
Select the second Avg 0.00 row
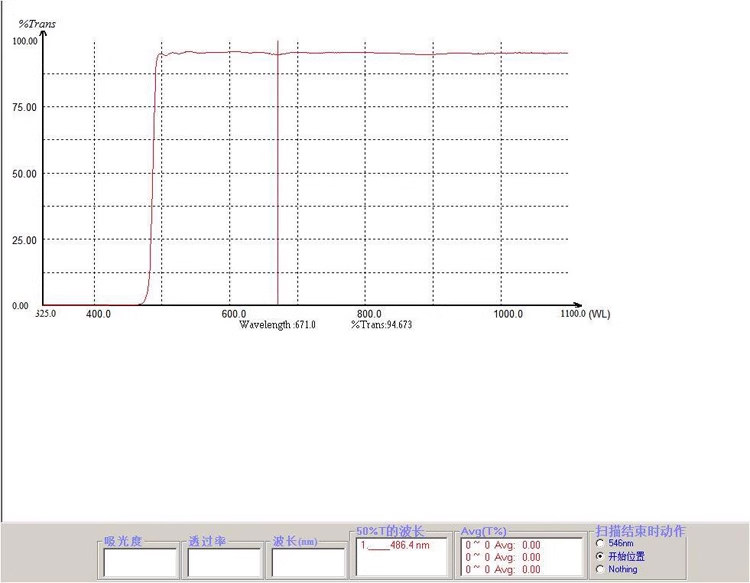[x=503, y=557]
